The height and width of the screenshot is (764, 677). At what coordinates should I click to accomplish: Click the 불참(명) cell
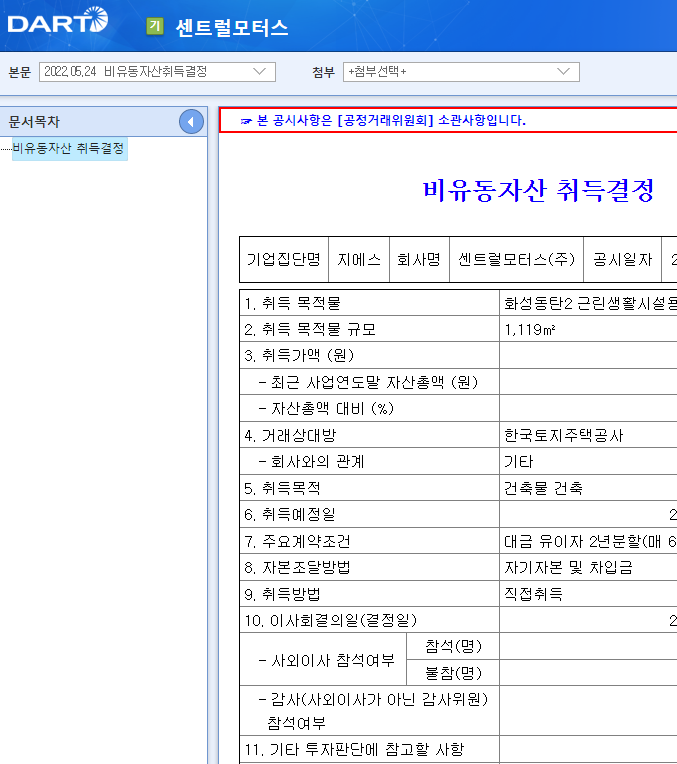pyautogui.click(x=453, y=673)
